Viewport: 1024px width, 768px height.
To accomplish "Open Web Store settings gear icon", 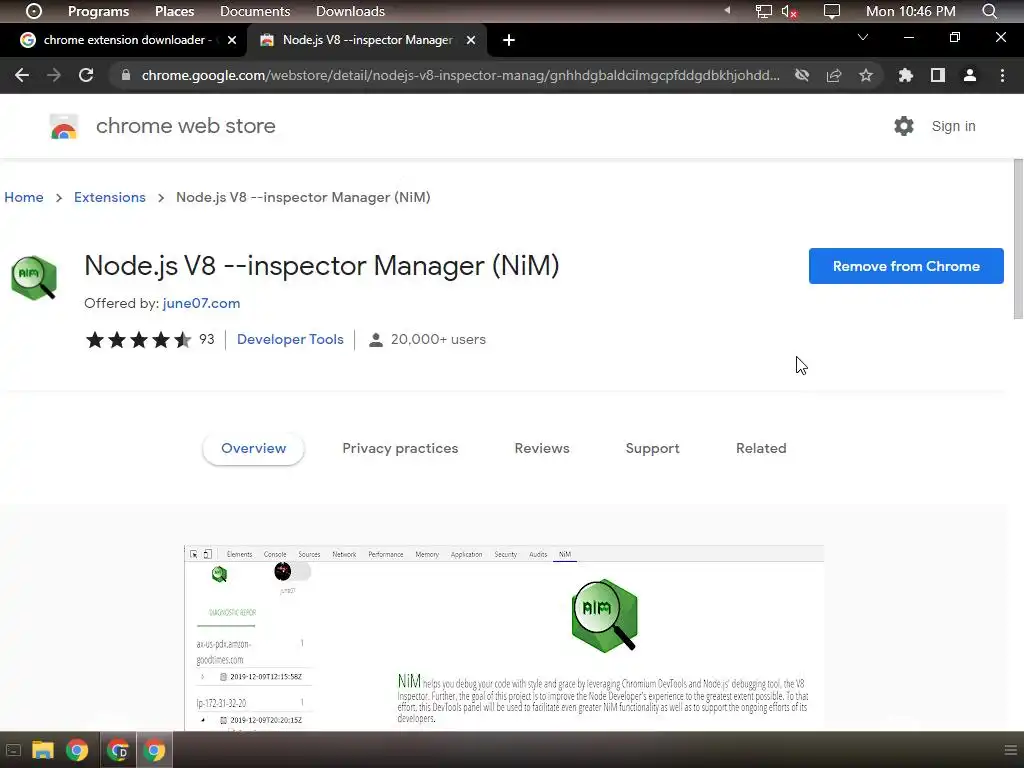I will coord(904,126).
